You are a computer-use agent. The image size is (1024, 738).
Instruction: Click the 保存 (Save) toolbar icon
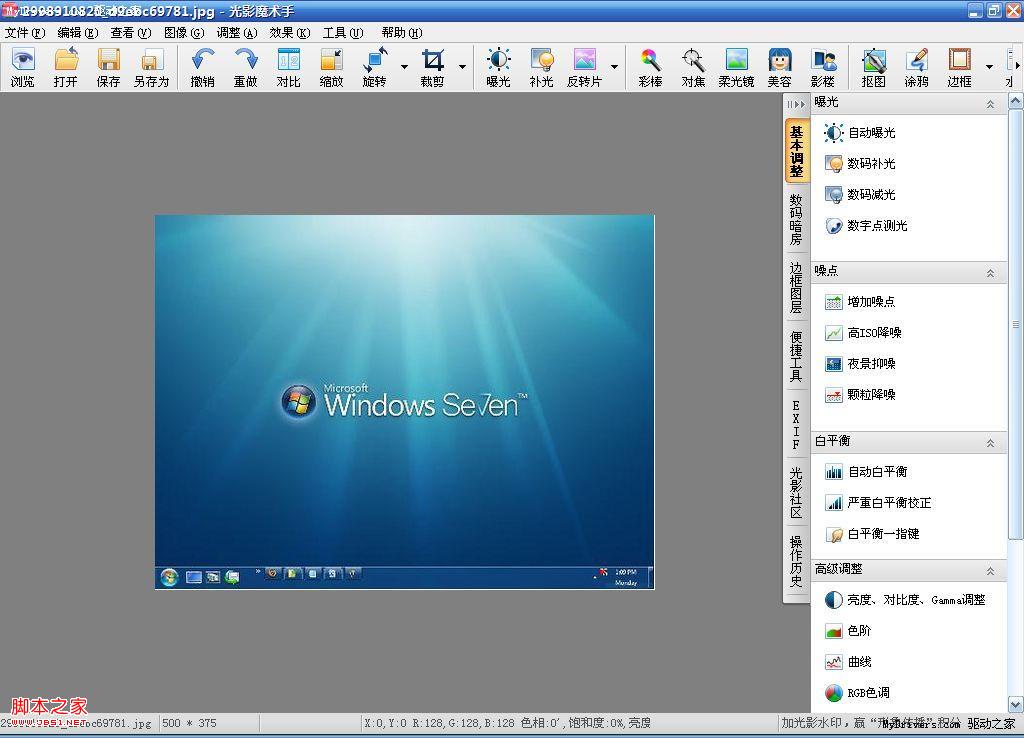(x=108, y=67)
